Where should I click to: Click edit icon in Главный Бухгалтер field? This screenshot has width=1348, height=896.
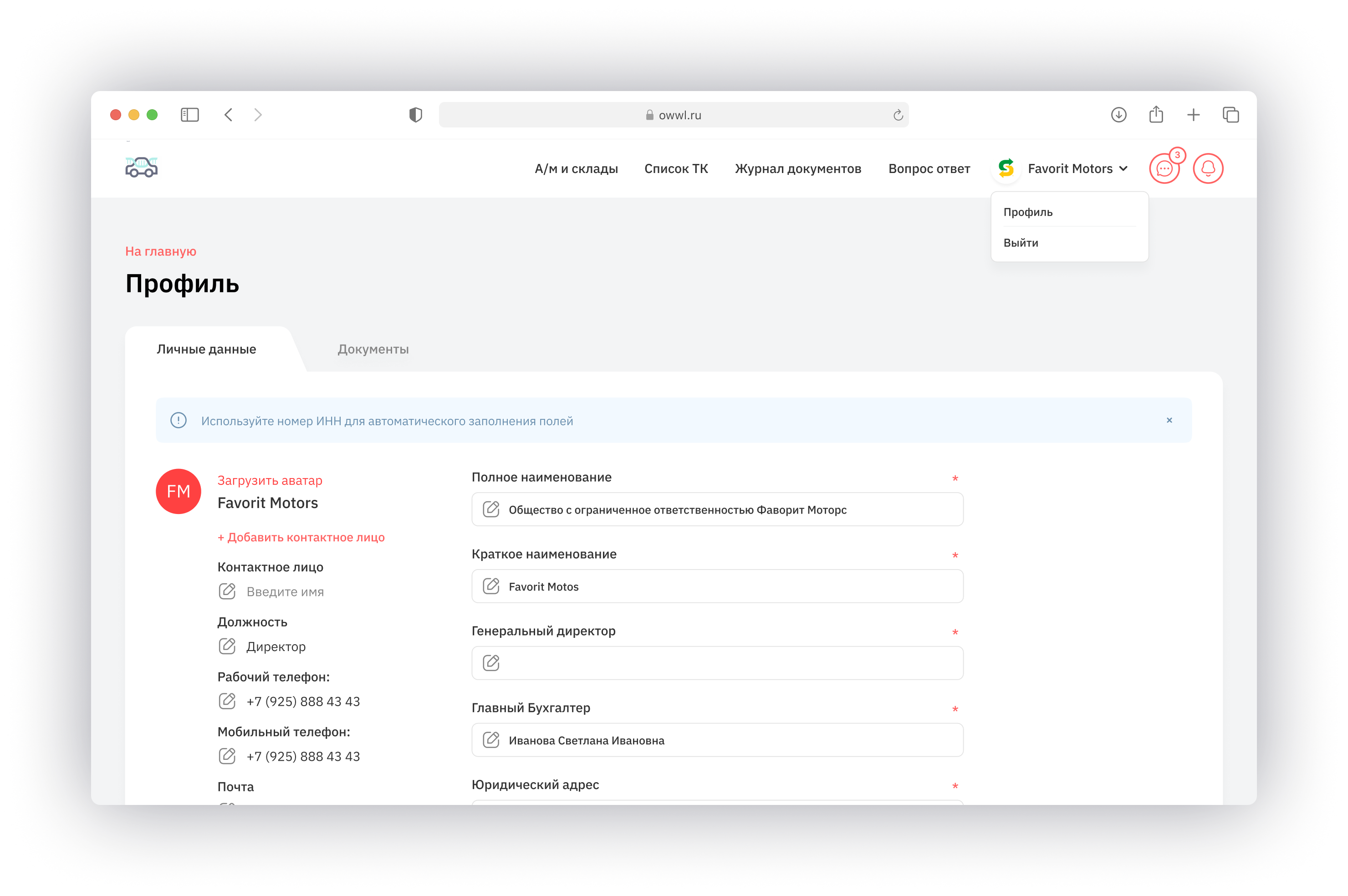tap(491, 739)
